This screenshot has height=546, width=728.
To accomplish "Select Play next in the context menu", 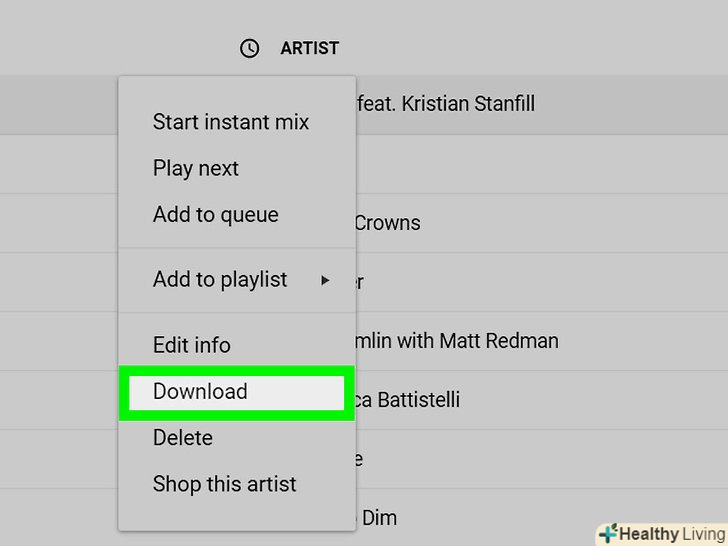I will coord(195,169).
